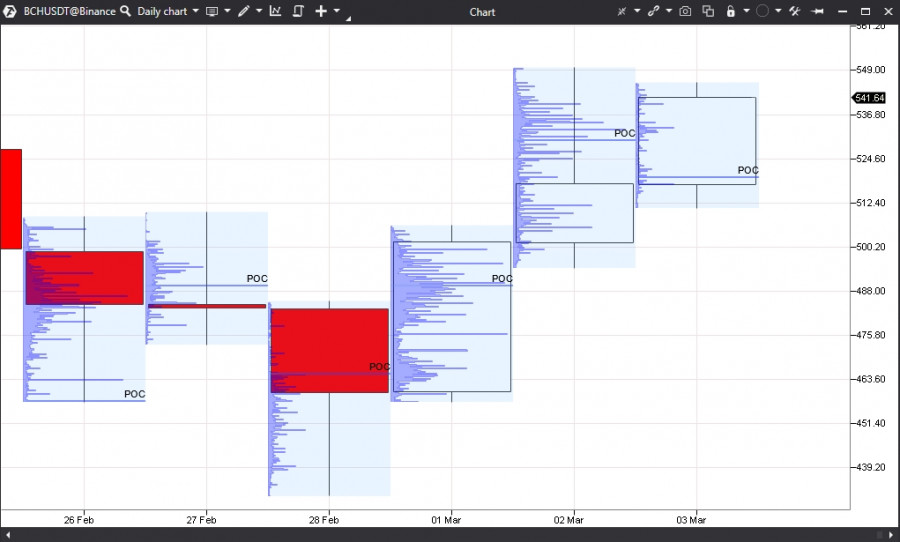
Task: Take a chart screenshot with camera icon
Action: tap(685, 11)
